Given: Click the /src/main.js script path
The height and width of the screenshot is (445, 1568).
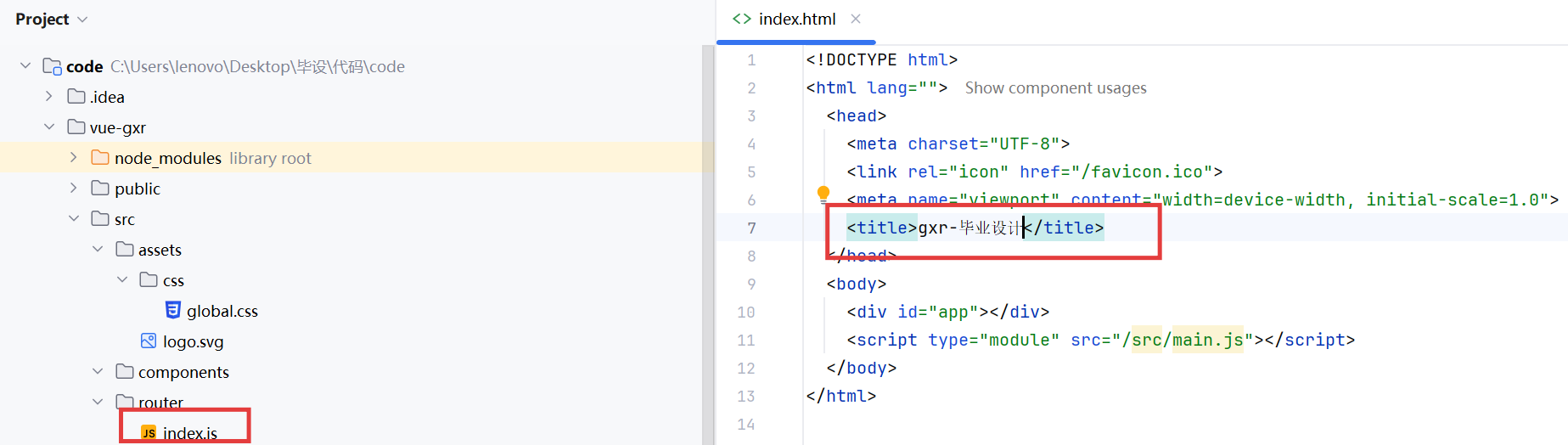Looking at the screenshot, I should tap(1183, 340).
